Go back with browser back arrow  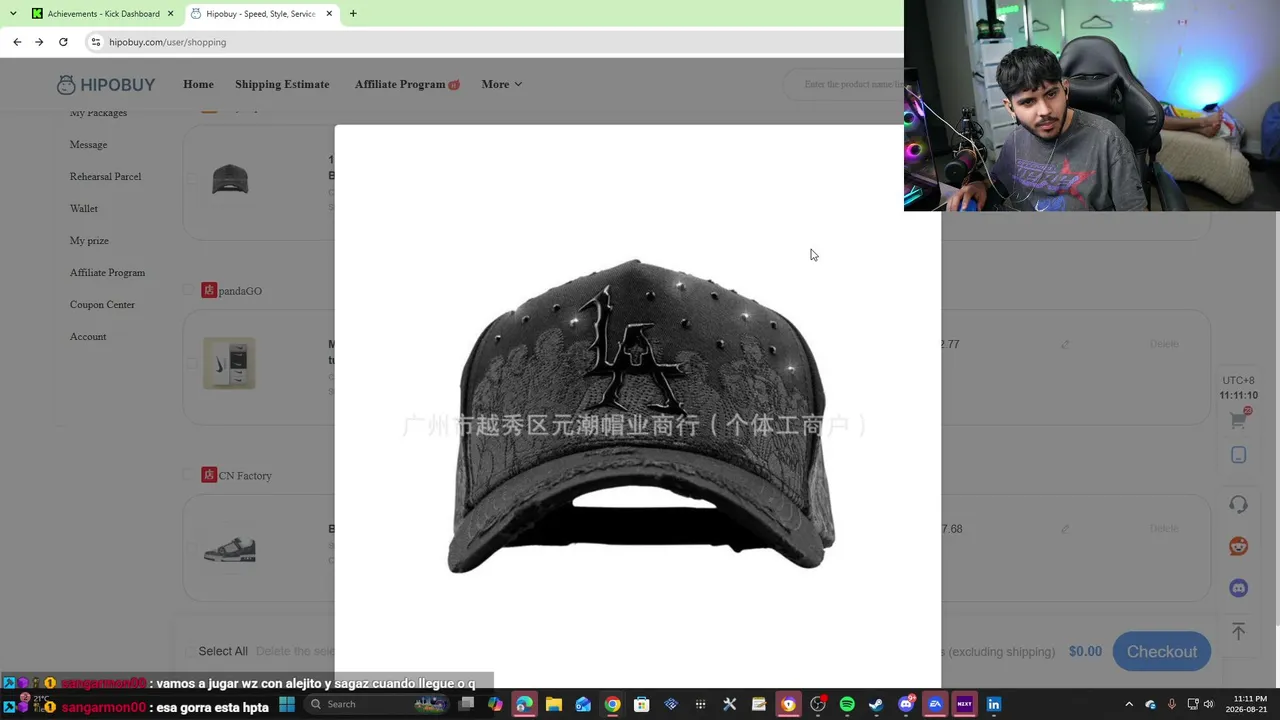(17, 42)
